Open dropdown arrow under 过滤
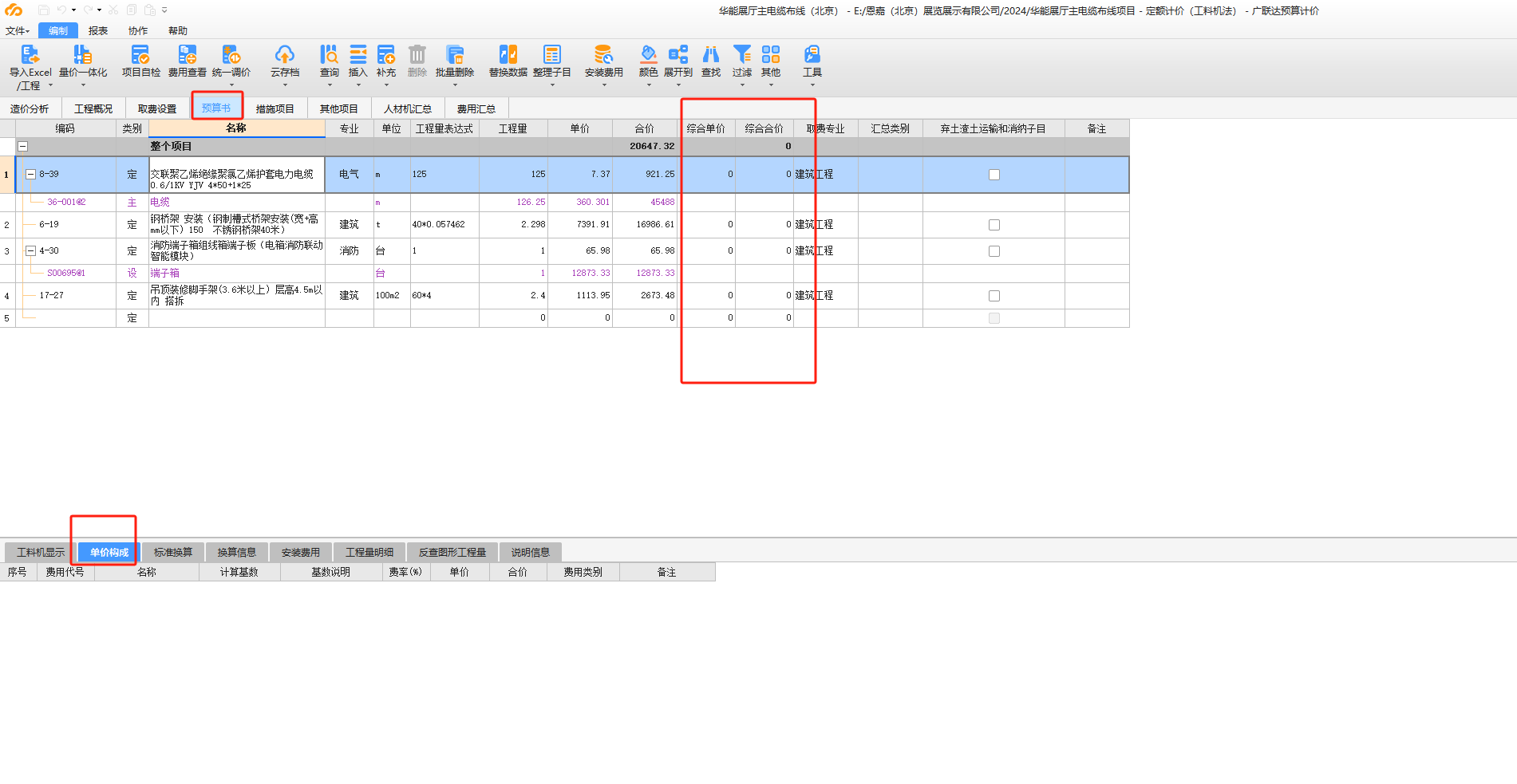The height and width of the screenshot is (784, 1517). [742, 85]
